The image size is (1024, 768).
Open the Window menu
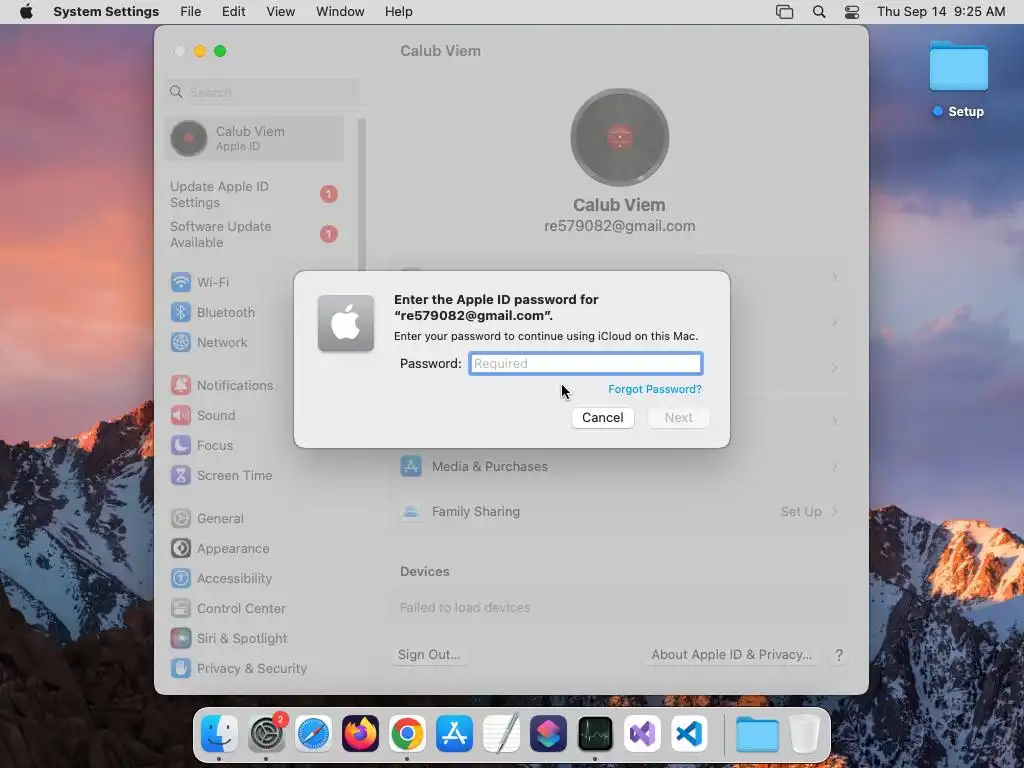(x=340, y=12)
